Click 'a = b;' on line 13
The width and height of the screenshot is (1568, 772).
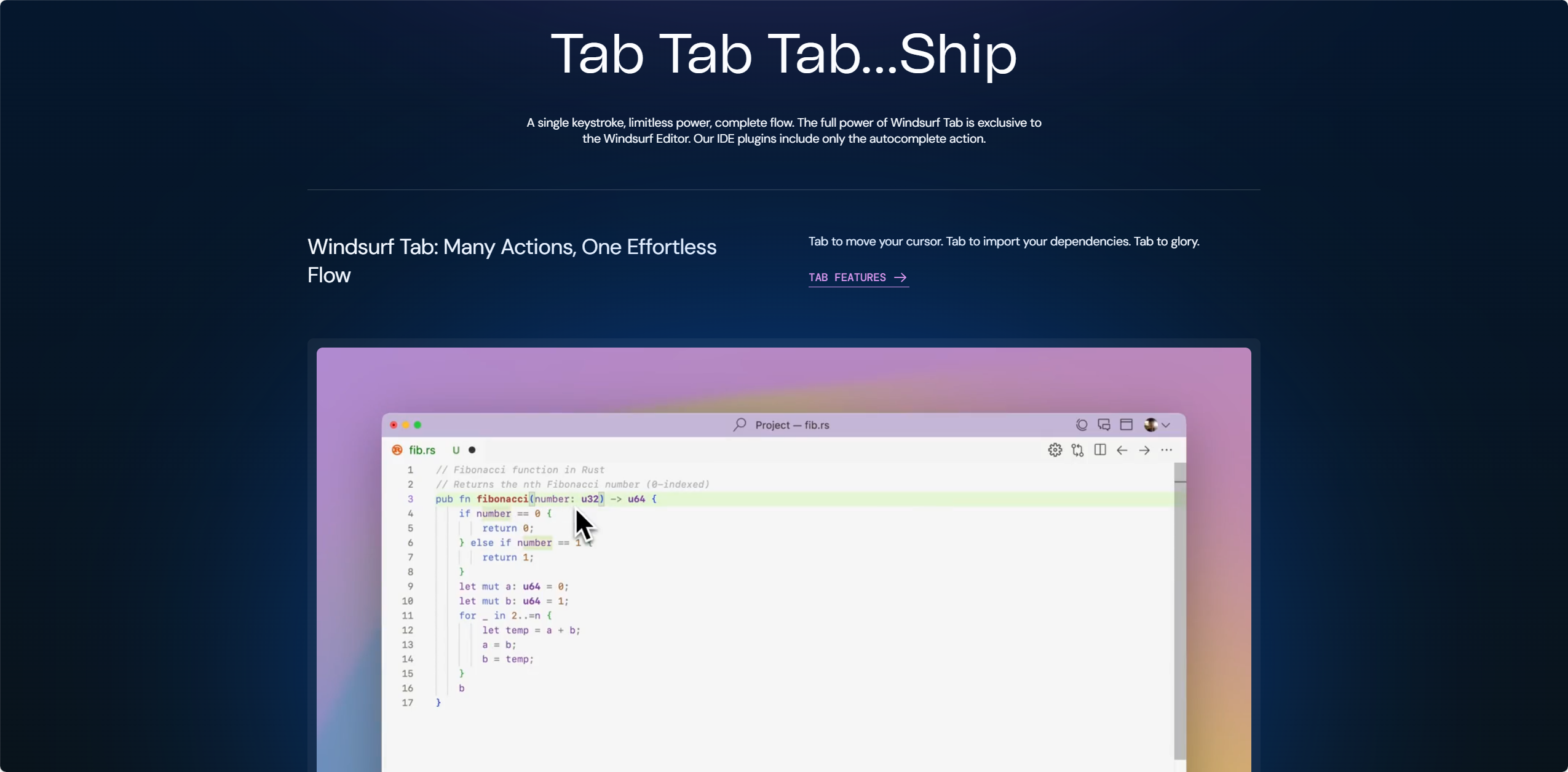click(x=499, y=645)
